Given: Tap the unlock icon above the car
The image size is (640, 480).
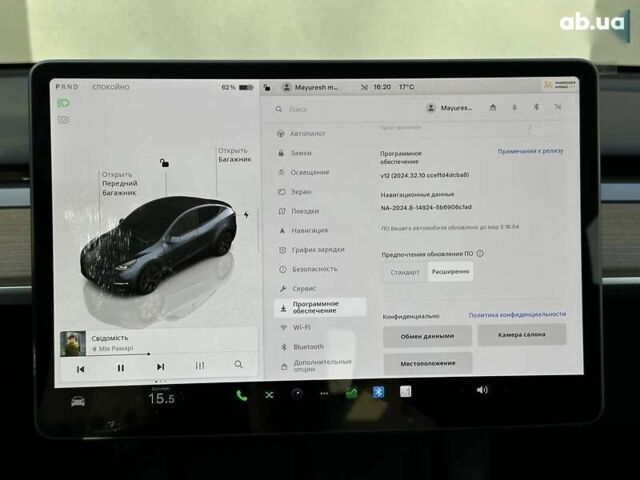Looking at the screenshot, I should point(164,163).
